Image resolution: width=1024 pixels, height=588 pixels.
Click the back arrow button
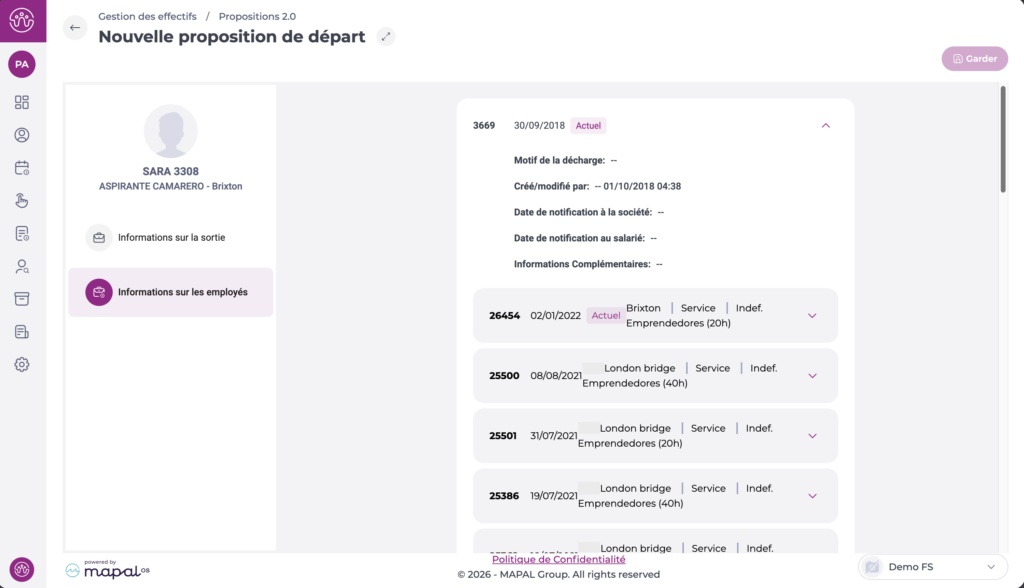tap(75, 28)
